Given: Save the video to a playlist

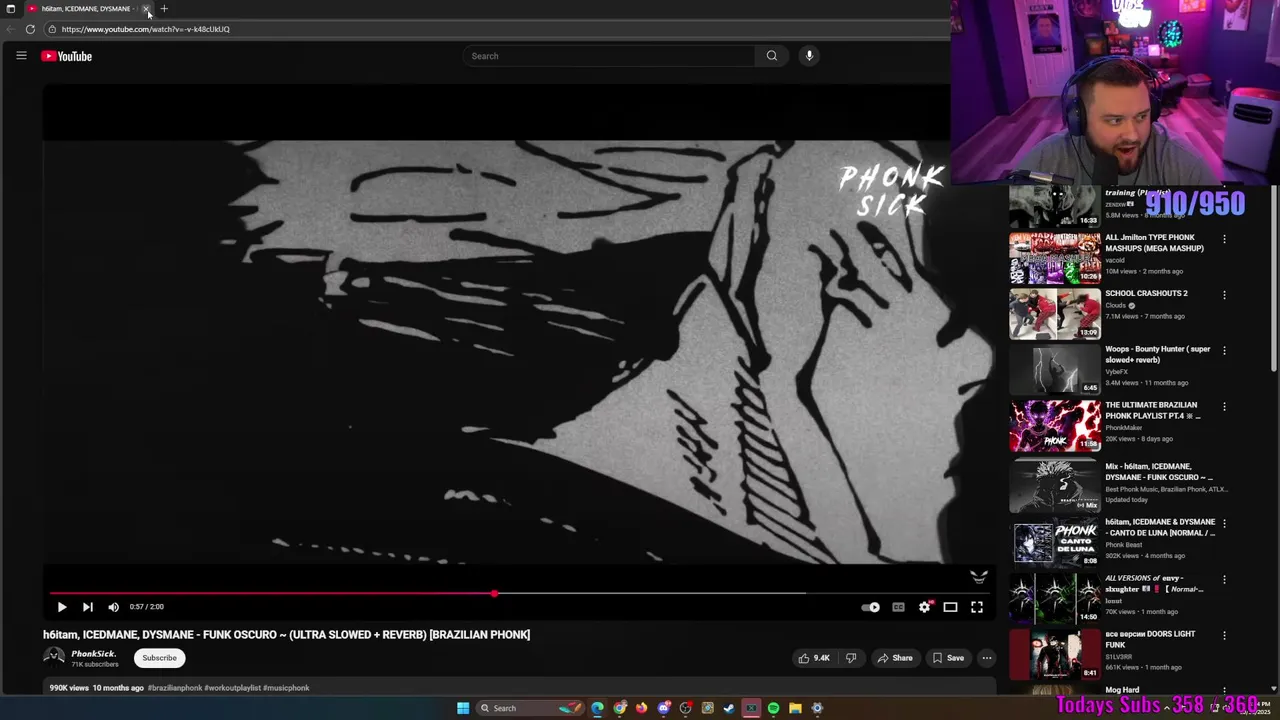Looking at the screenshot, I should click(948, 658).
